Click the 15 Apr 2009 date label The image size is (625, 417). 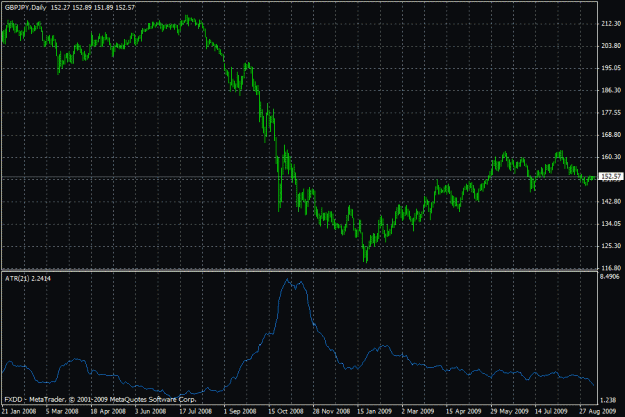pyautogui.click(x=464, y=411)
